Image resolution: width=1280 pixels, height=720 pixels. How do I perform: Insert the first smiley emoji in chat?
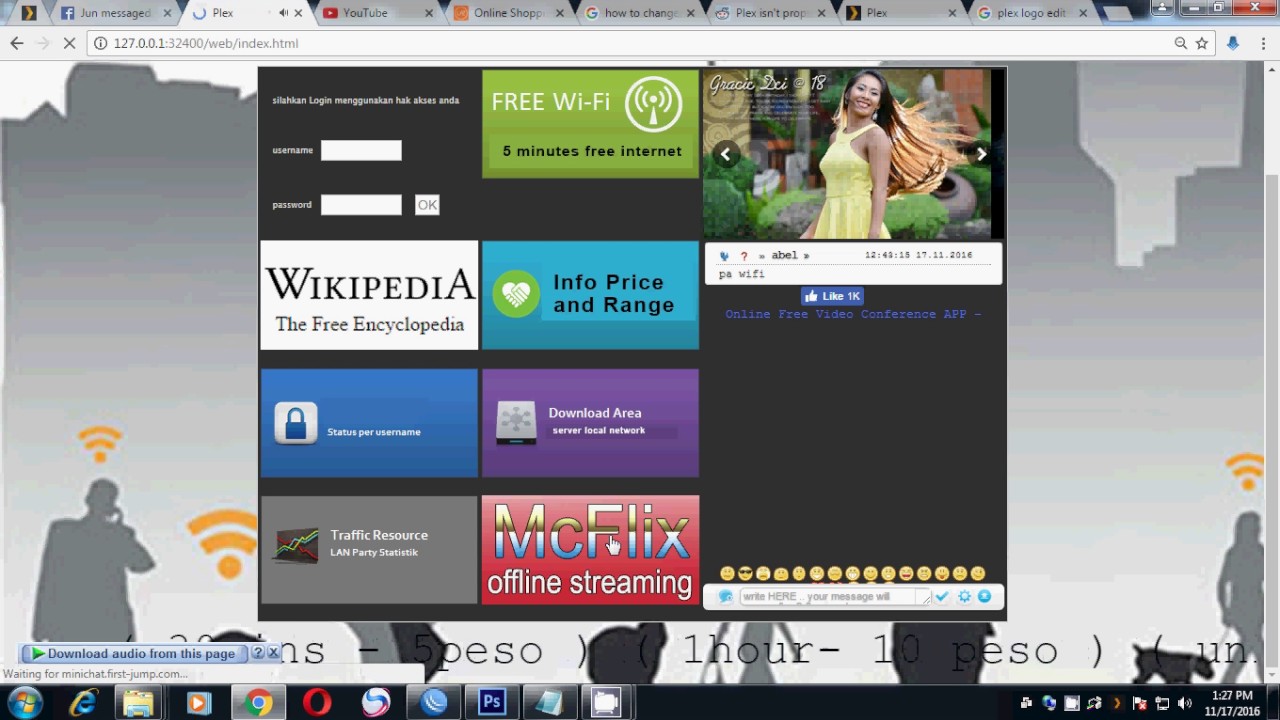pyautogui.click(x=727, y=574)
